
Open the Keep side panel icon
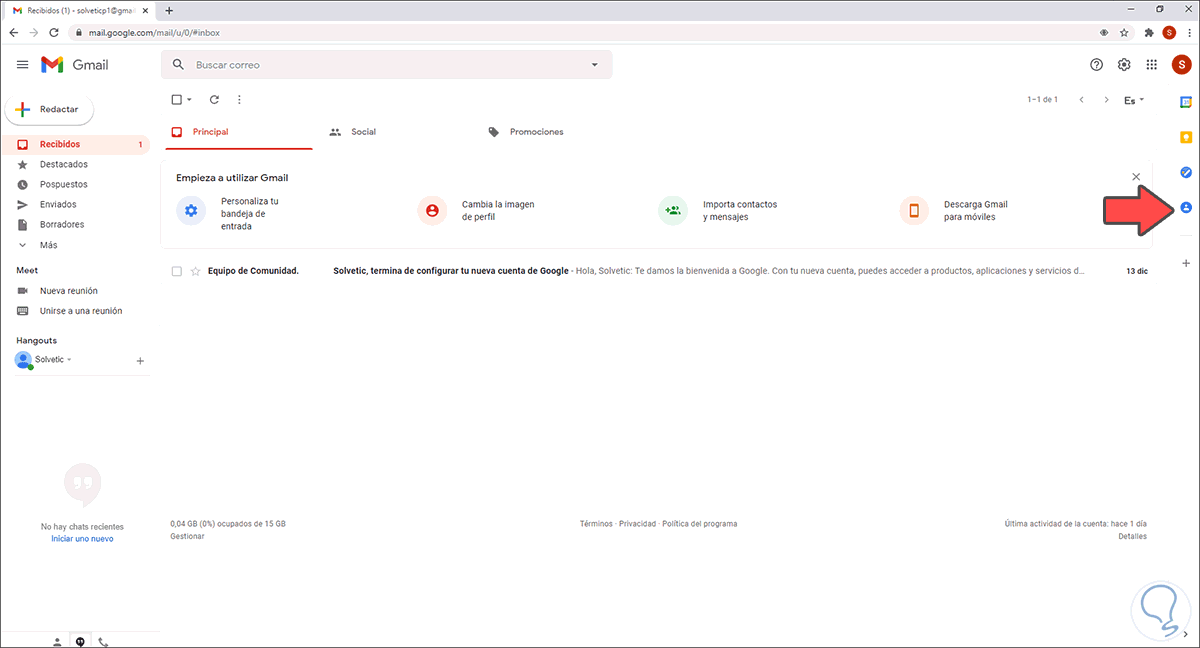tap(1186, 137)
